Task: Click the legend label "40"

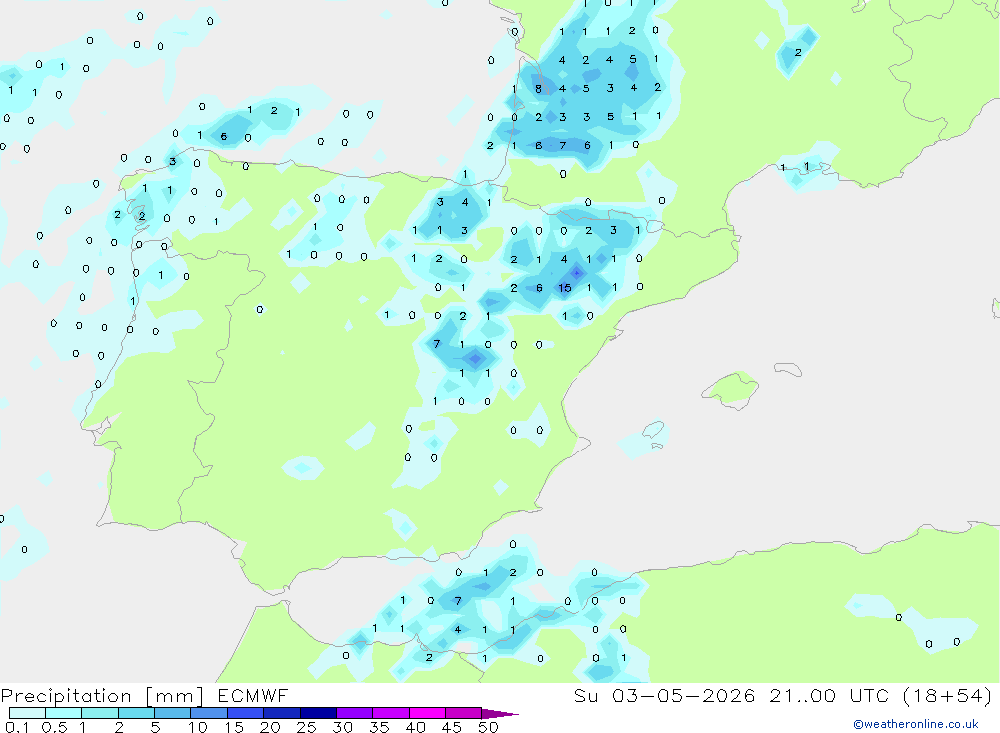Action: pos(415,727)
